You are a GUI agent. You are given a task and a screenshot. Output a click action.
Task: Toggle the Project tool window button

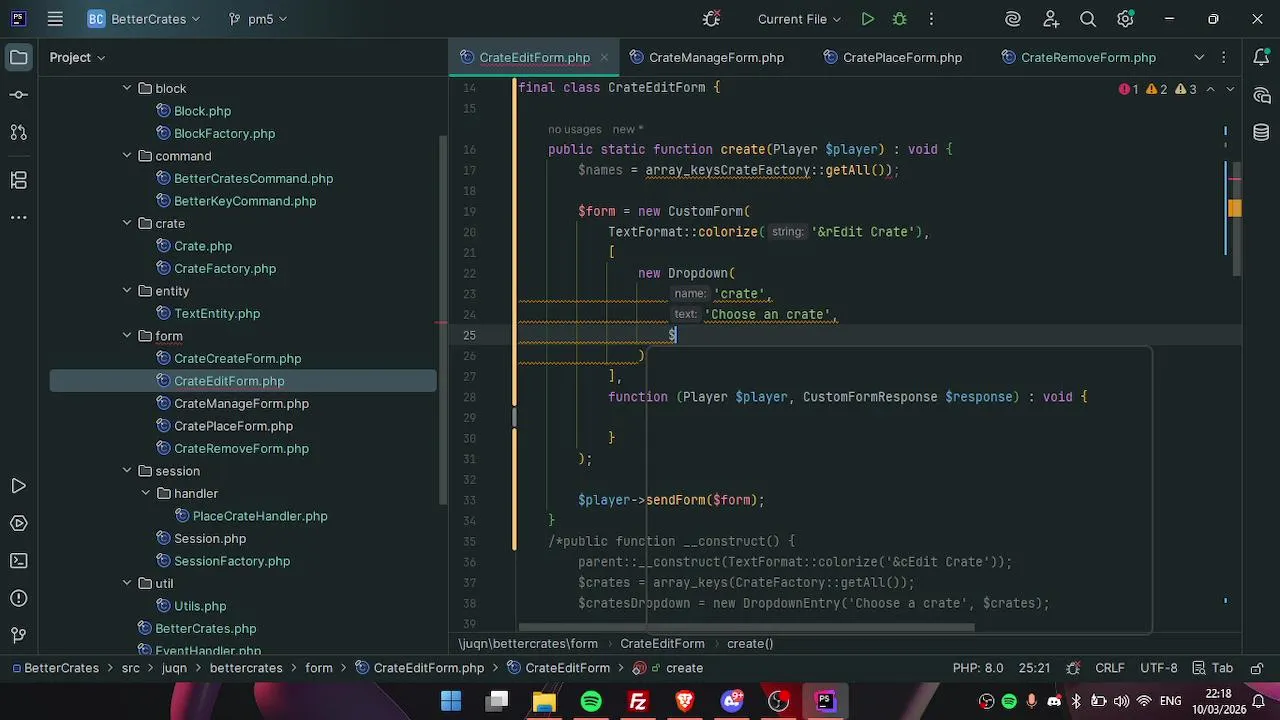click(x=18, y=57)
